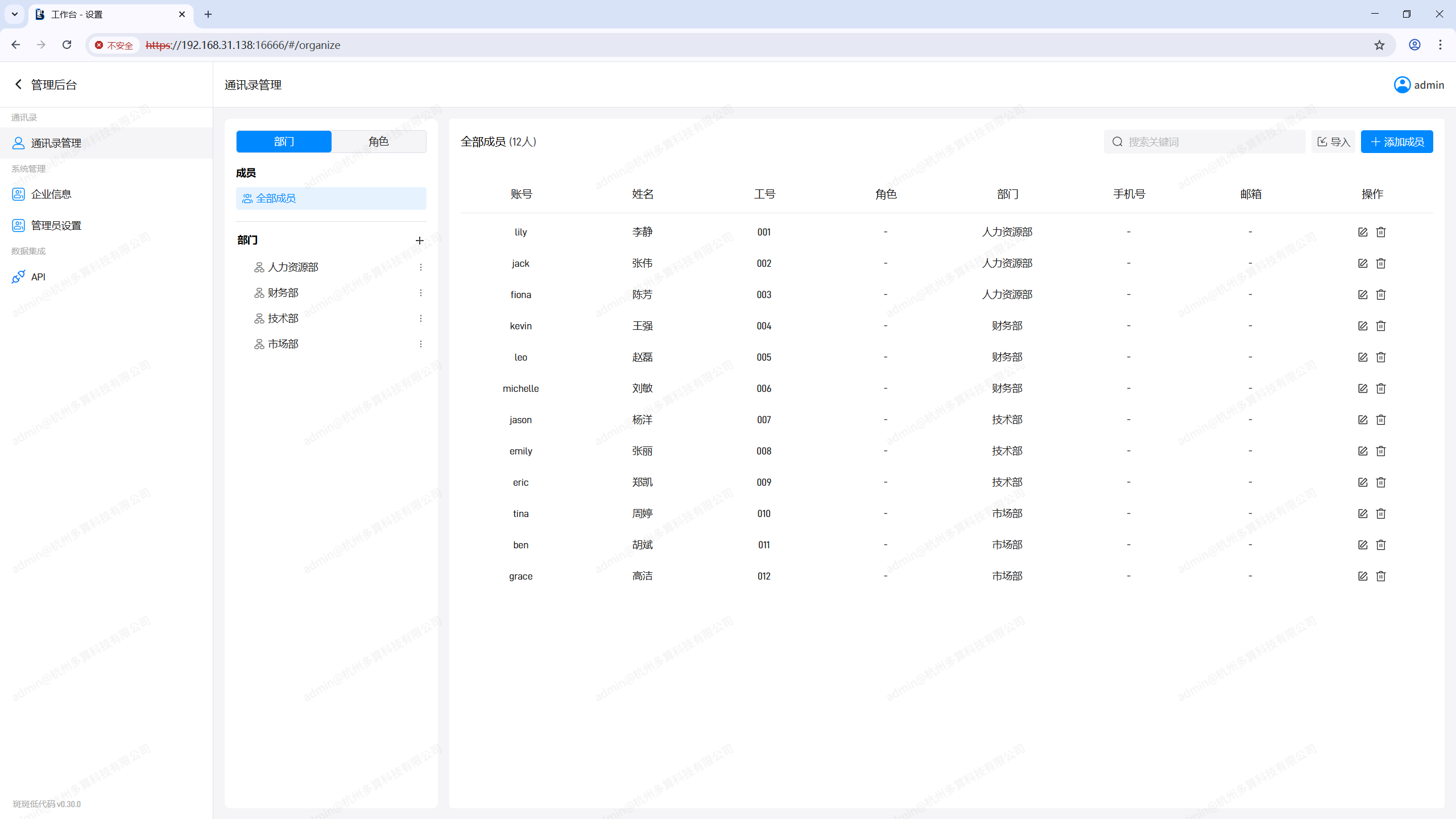Image resolution: width=1456 pixels, height=819 pixels.
Task: Click the back arrow beside 管理后台
Action: pos(18,85)
